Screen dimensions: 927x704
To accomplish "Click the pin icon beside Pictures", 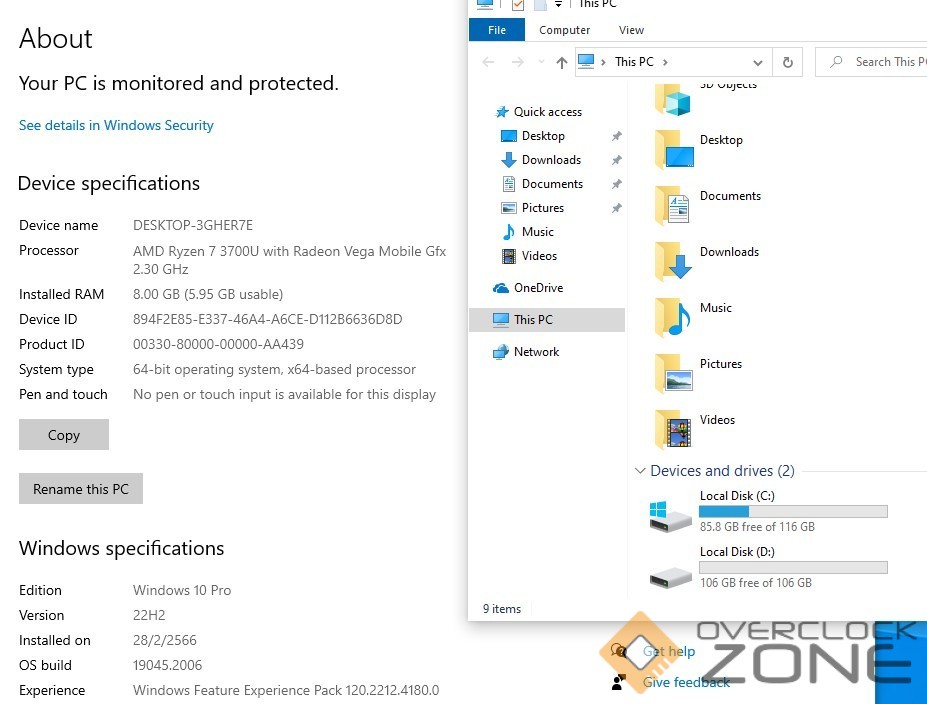I will [617, 208].
